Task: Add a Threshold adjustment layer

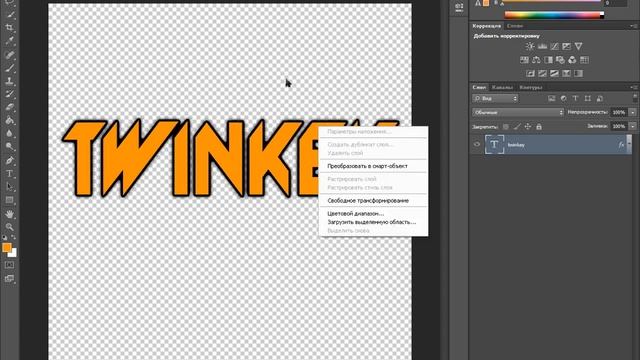Action: [x=554, y=73]
